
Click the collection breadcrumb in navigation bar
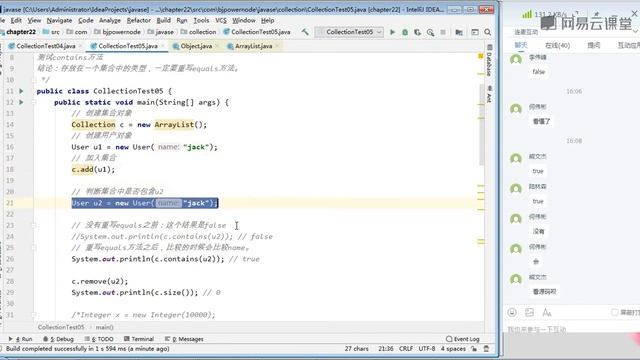198,32
